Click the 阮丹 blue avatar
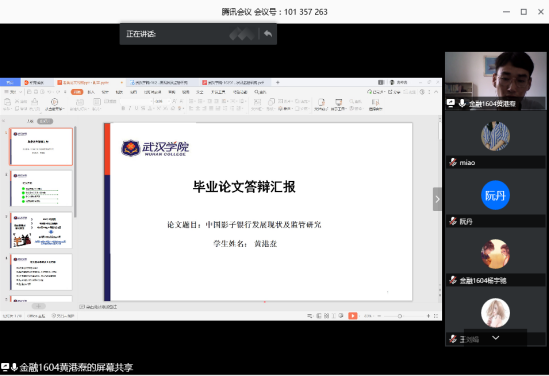Screen dimensions: 549x376 [x=495, y=195]
